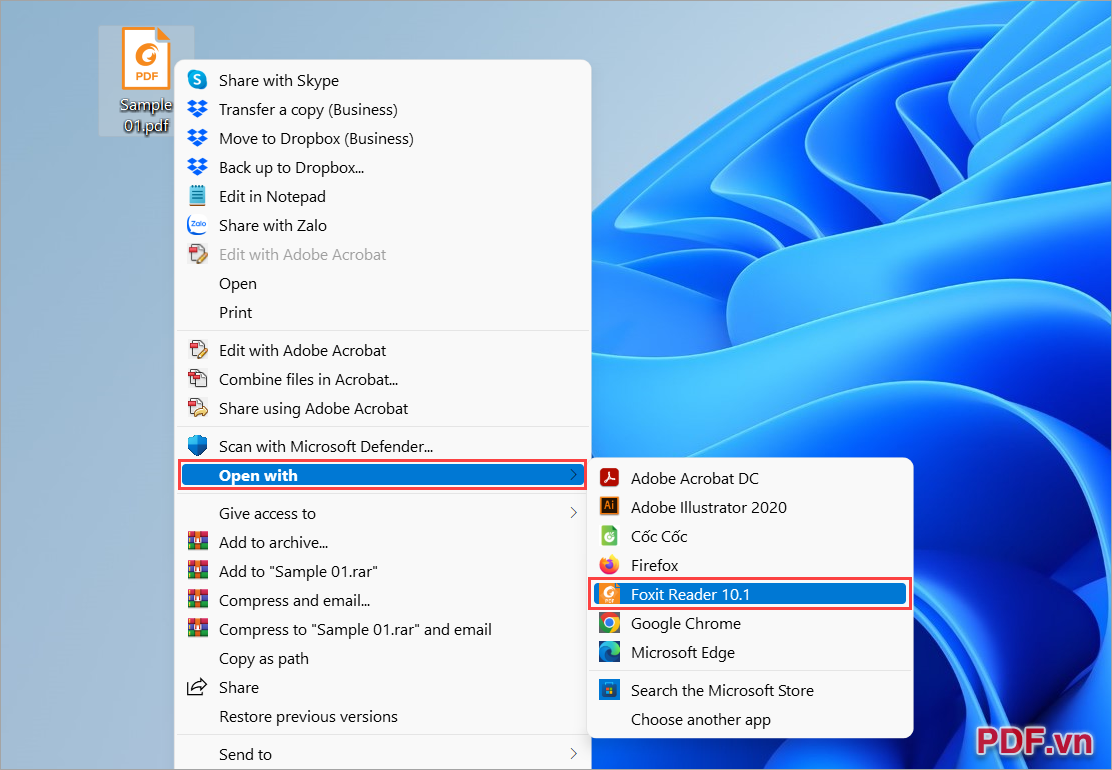
Task: Click the Dropbox icon beside Transfer a copy
Action: click(x=197, y=109)
